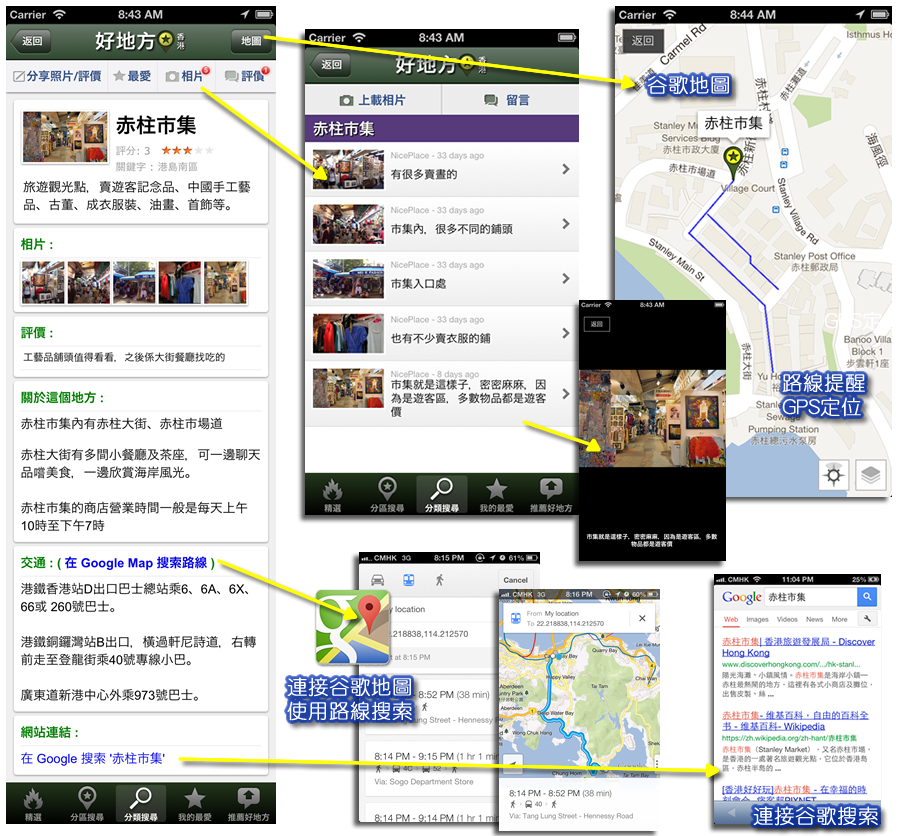Expand the 市集入口處 row arrow
The width and height of the screenshot is (900, 836).
(x=565, y=278)
